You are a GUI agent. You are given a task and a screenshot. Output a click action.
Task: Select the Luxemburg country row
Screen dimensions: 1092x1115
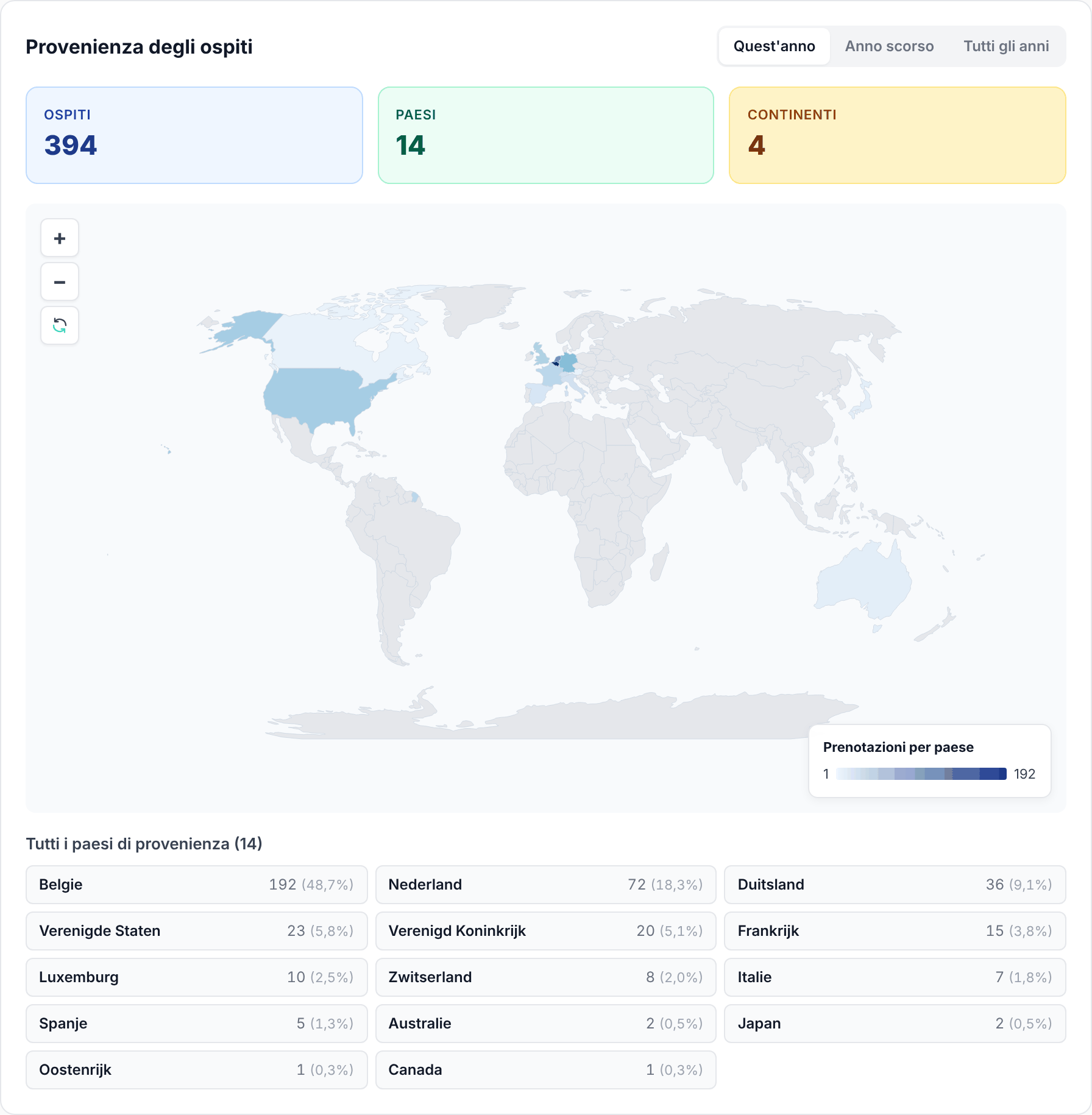click(197, 977)
